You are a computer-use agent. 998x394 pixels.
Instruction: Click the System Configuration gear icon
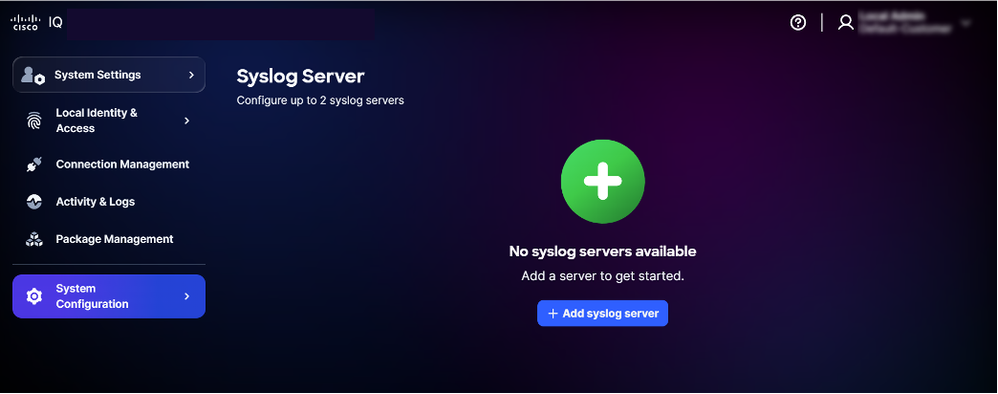point(34,297)
